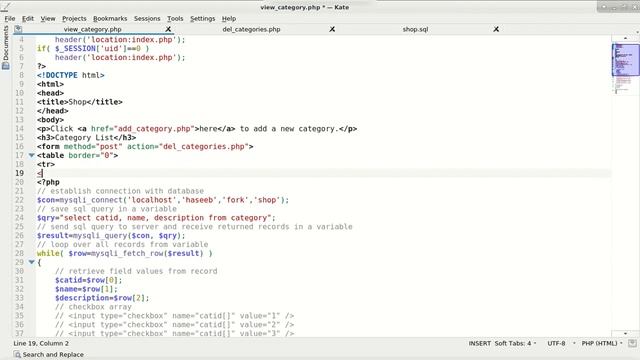This screenshot has width=640, height=360.
Task: Place cursor on the <tr> line
Action: click(x=46, y=164)
